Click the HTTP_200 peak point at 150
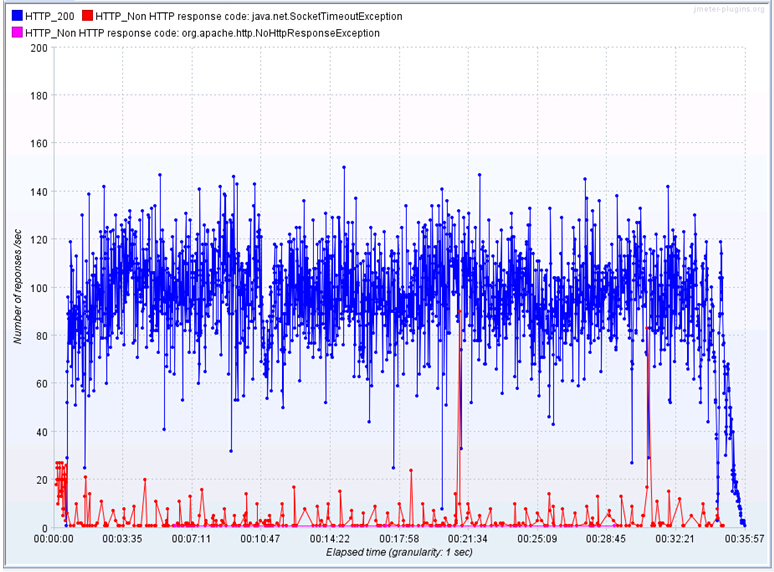Viewport: 774px width, 572px height. pos(344,167)
